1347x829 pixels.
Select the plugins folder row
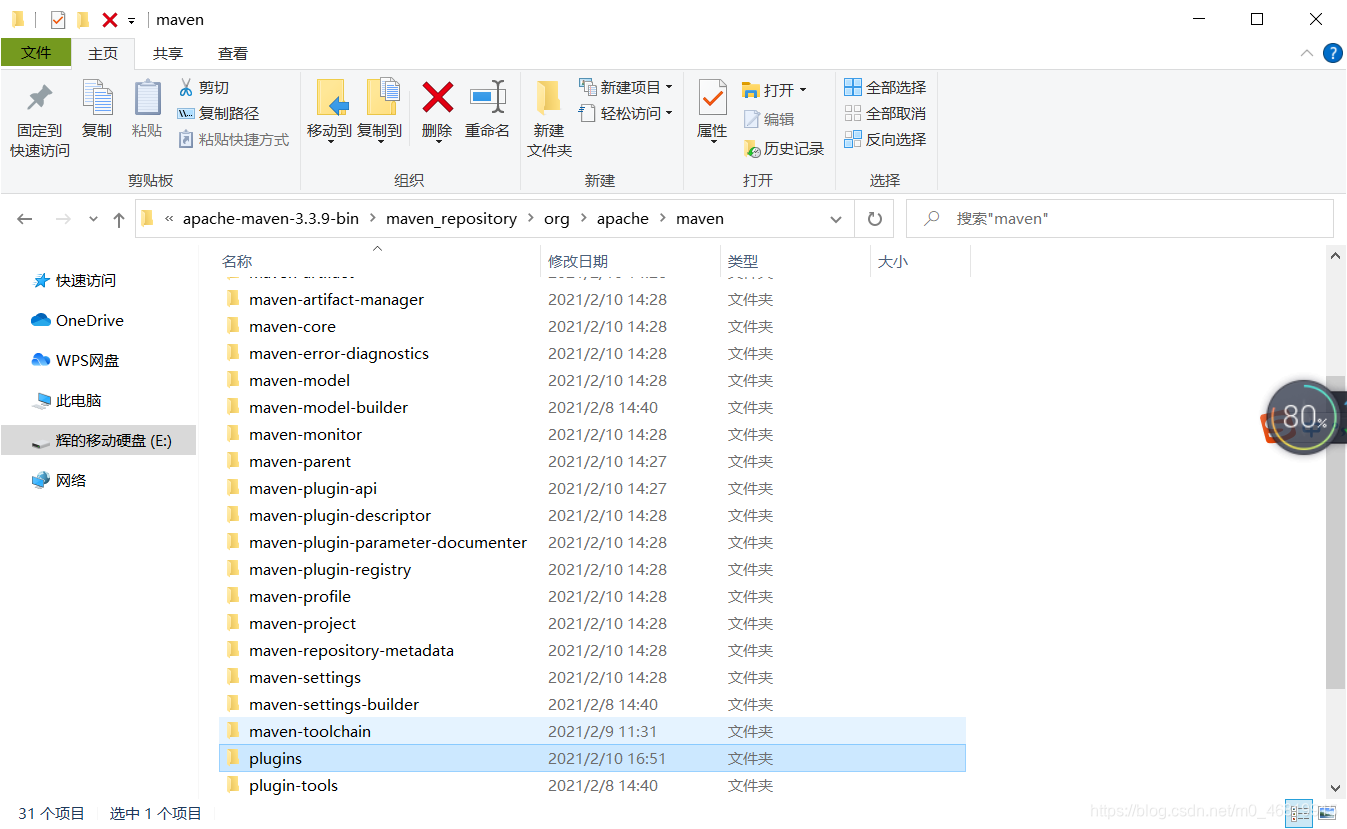click(x=592, y=759)
